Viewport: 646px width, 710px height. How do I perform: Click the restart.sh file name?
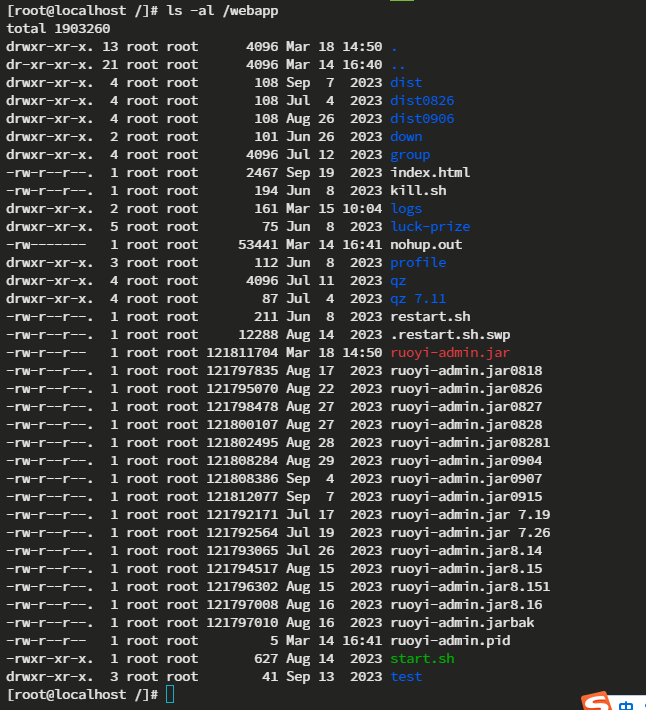(x=430, y=316)
